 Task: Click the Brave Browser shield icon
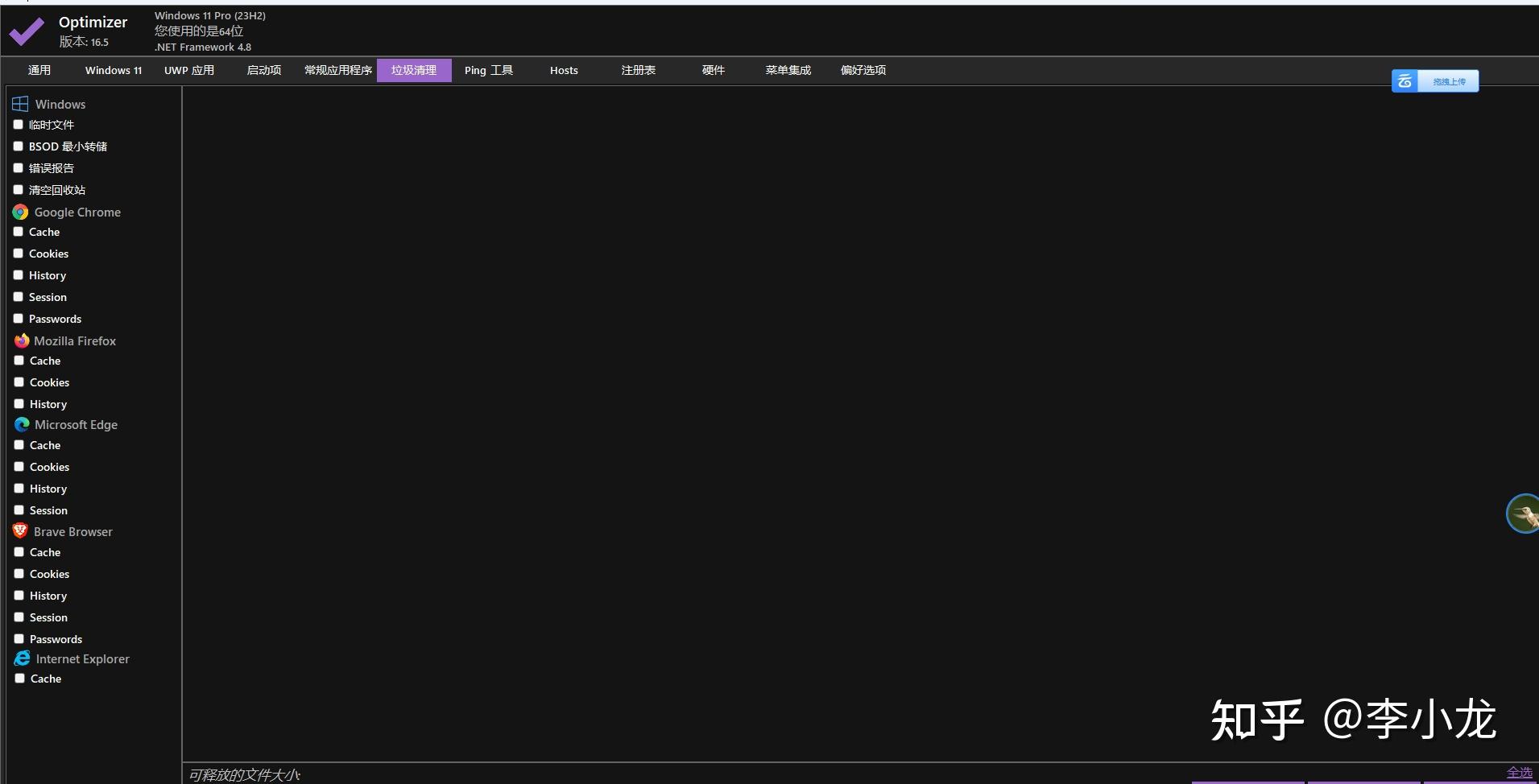click(19, 531)
